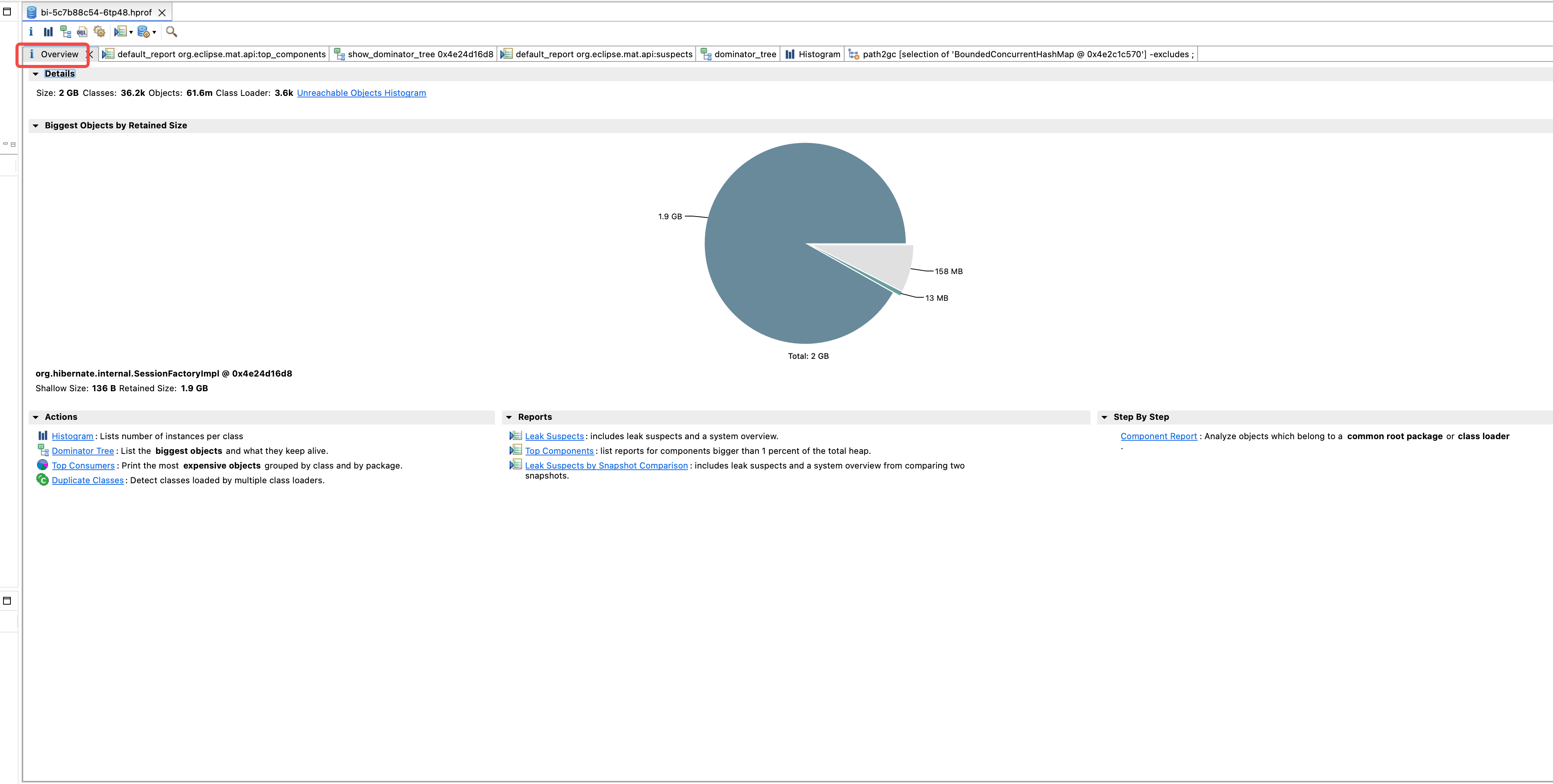Image resolution: width=1553 pixels, height=784 pixels.
Task: Click the Histogram bars icon under Actions
Action: [x=43, y=435]
